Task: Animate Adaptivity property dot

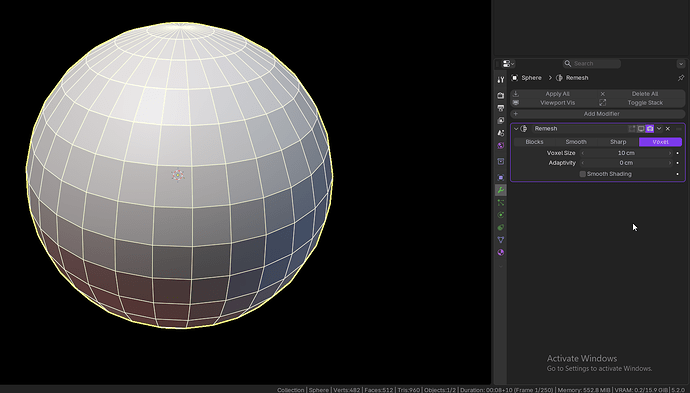Action: (678, 163)
